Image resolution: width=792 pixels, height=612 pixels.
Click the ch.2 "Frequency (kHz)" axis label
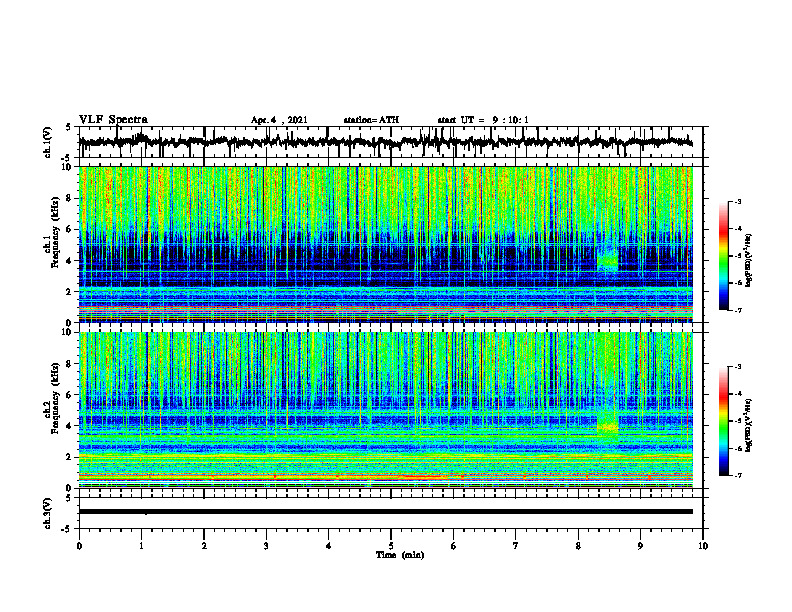pyautogui.click(x=55, y=398)
